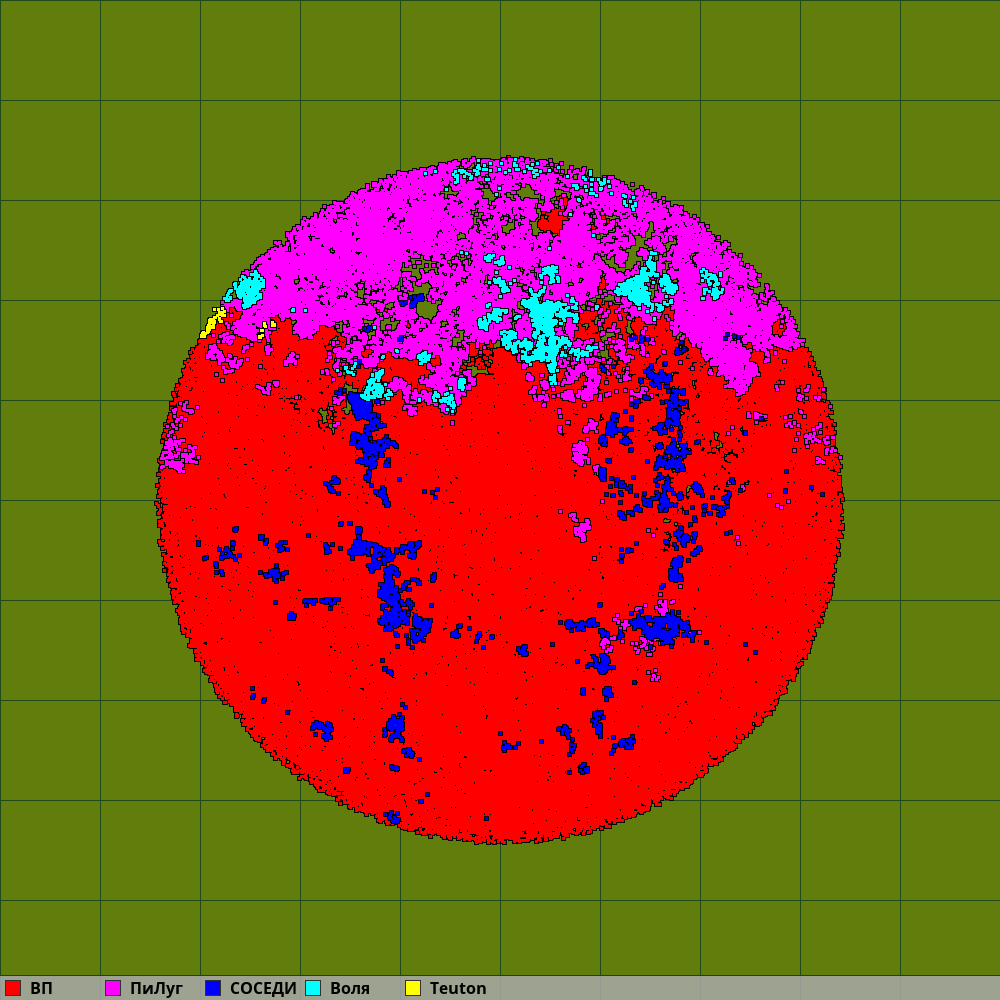The width and height of the screenshot is (1000, 1000).
Task: Select the magenta ПиЛуг patch on circle's far-left edge
Action: coord(176,450)
